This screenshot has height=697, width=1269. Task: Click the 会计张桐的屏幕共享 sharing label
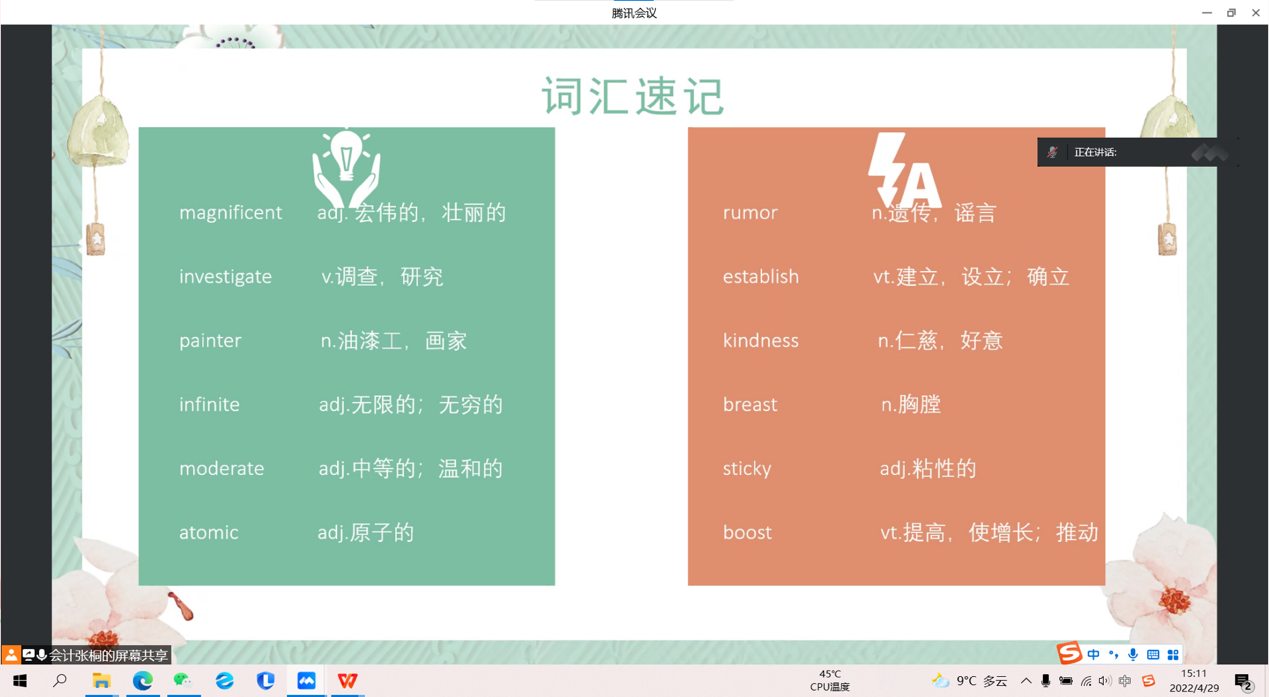pos(108,655)
